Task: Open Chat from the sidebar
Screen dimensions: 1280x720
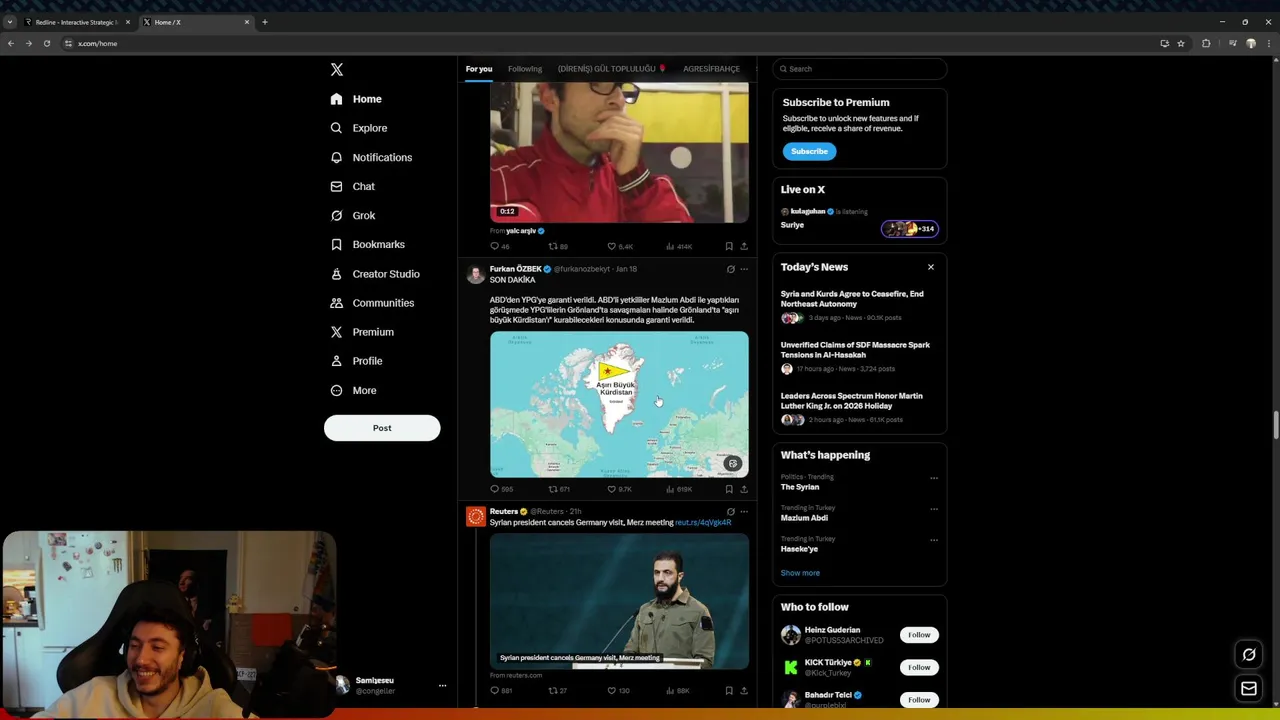Action: pos(352,186)
